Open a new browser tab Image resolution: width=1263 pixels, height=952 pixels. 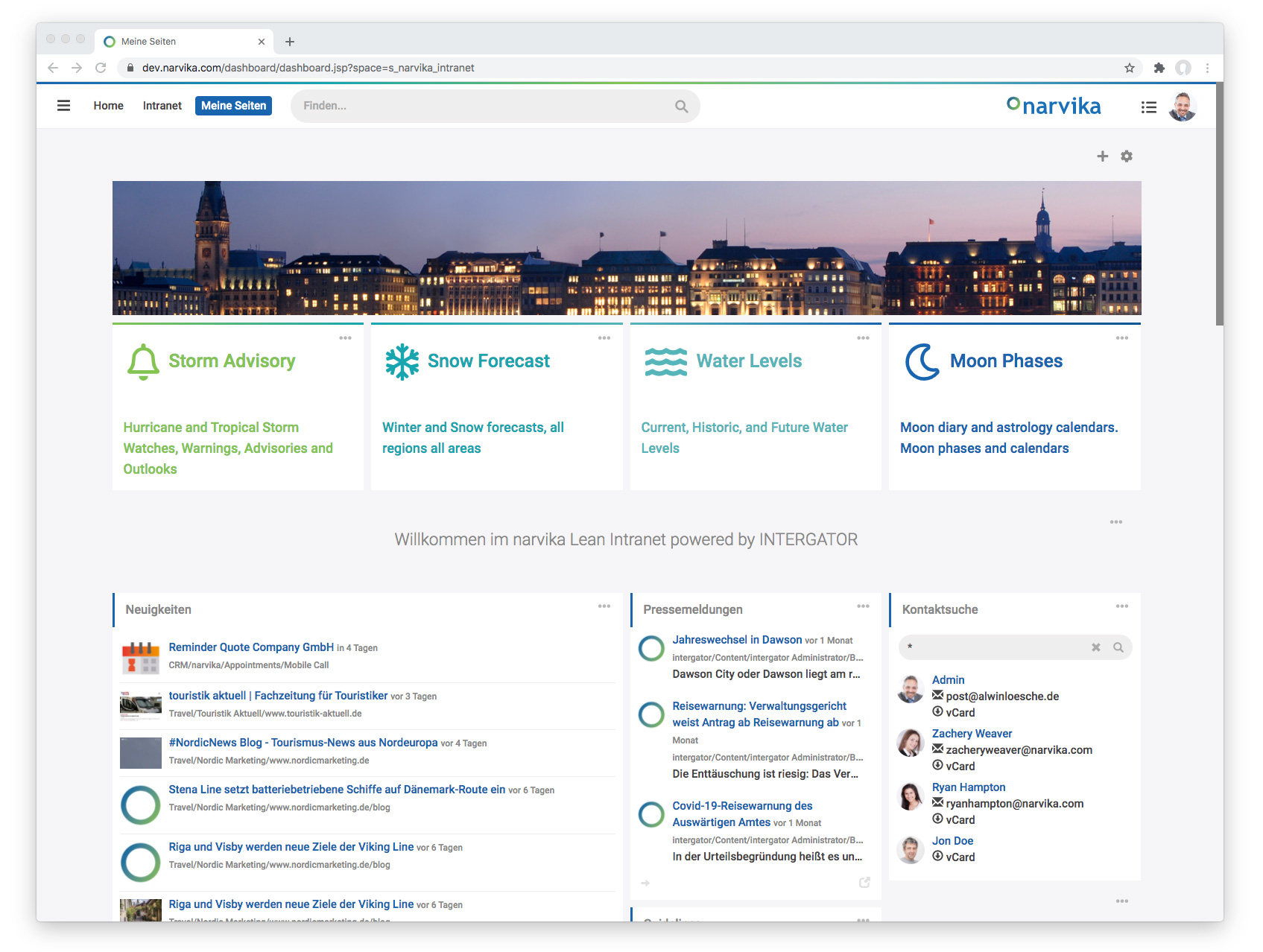click(x=290, y=42)
